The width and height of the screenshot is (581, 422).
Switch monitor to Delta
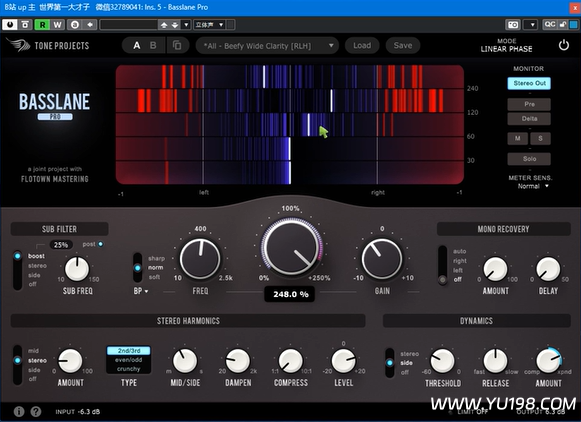coord(529,119)
